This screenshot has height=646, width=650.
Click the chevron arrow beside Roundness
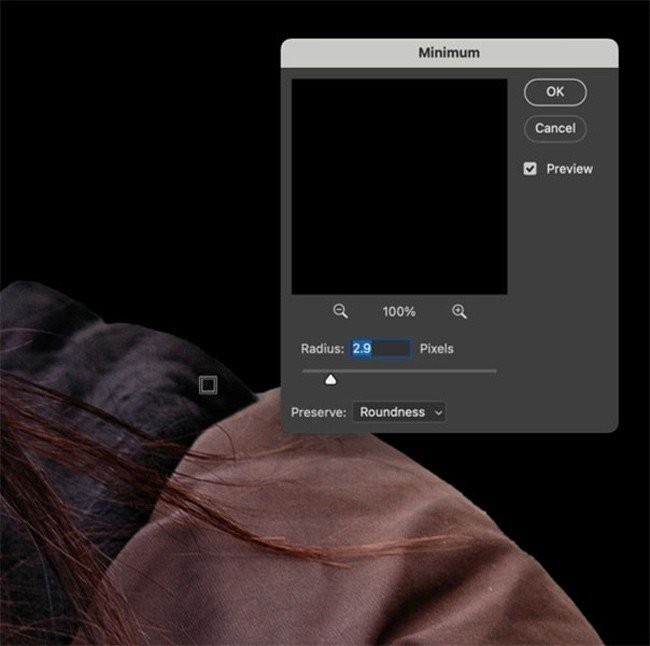(x=437, y=413)
